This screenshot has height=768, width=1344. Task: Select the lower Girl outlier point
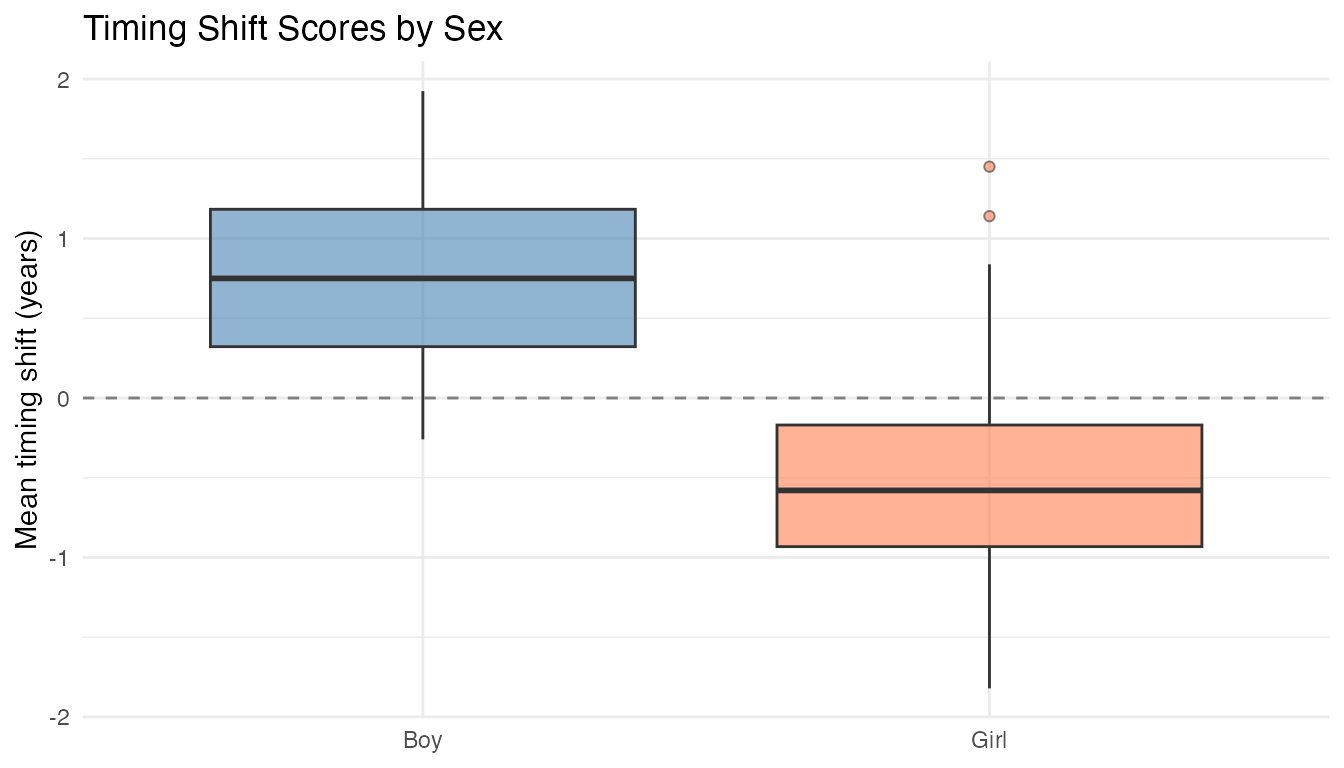(x=989, y=216)
